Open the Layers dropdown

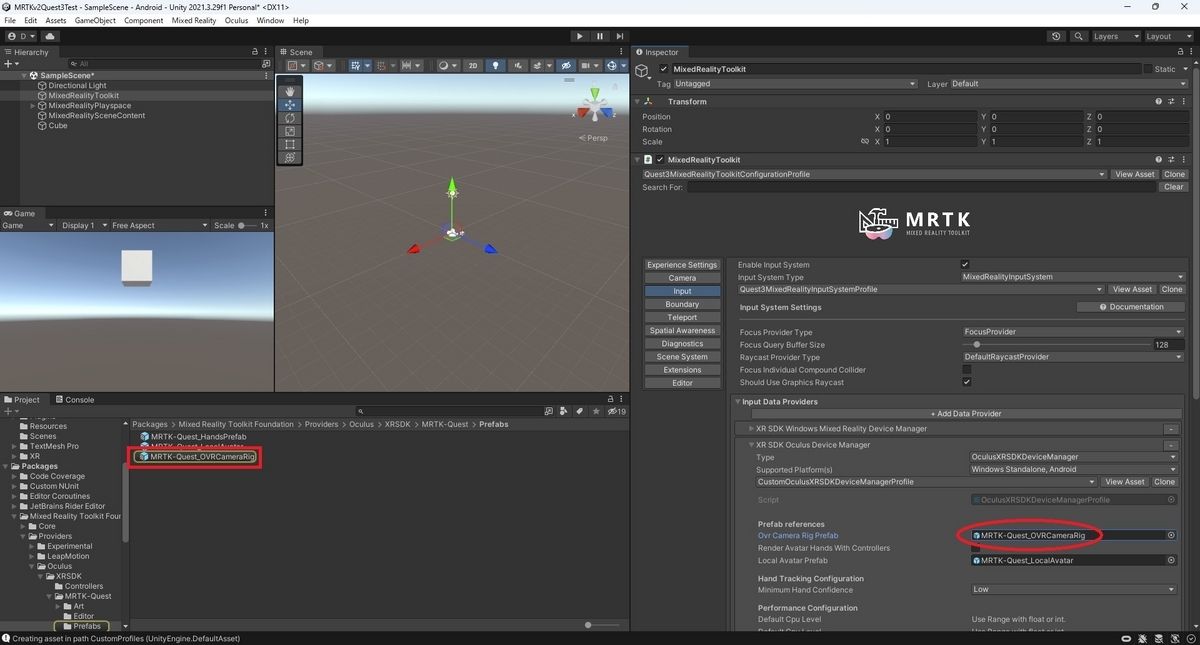[1115, 36]
